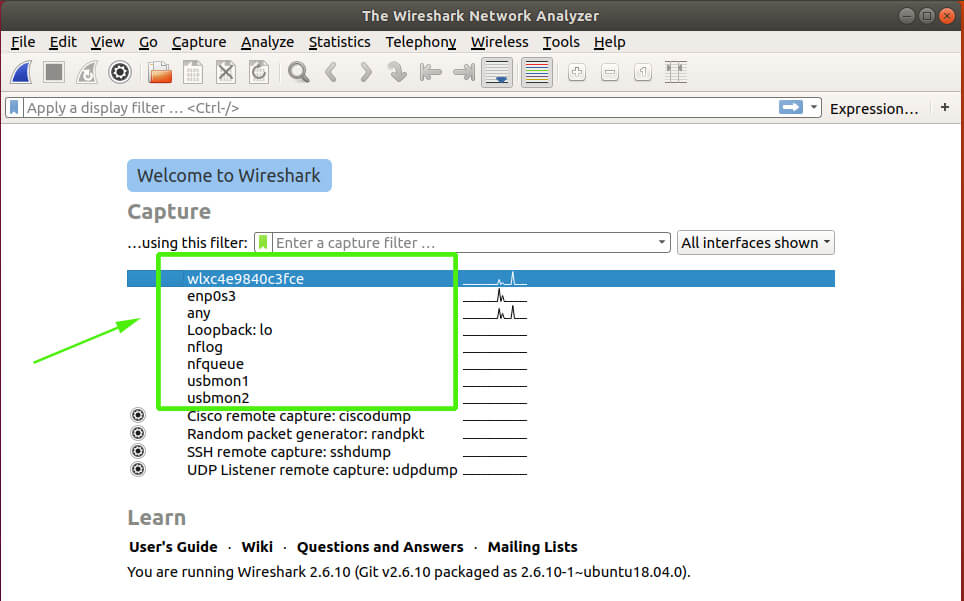Stop the capture with the square icon
The height and width of the screenshot is (601, 964).
point(54,73)
